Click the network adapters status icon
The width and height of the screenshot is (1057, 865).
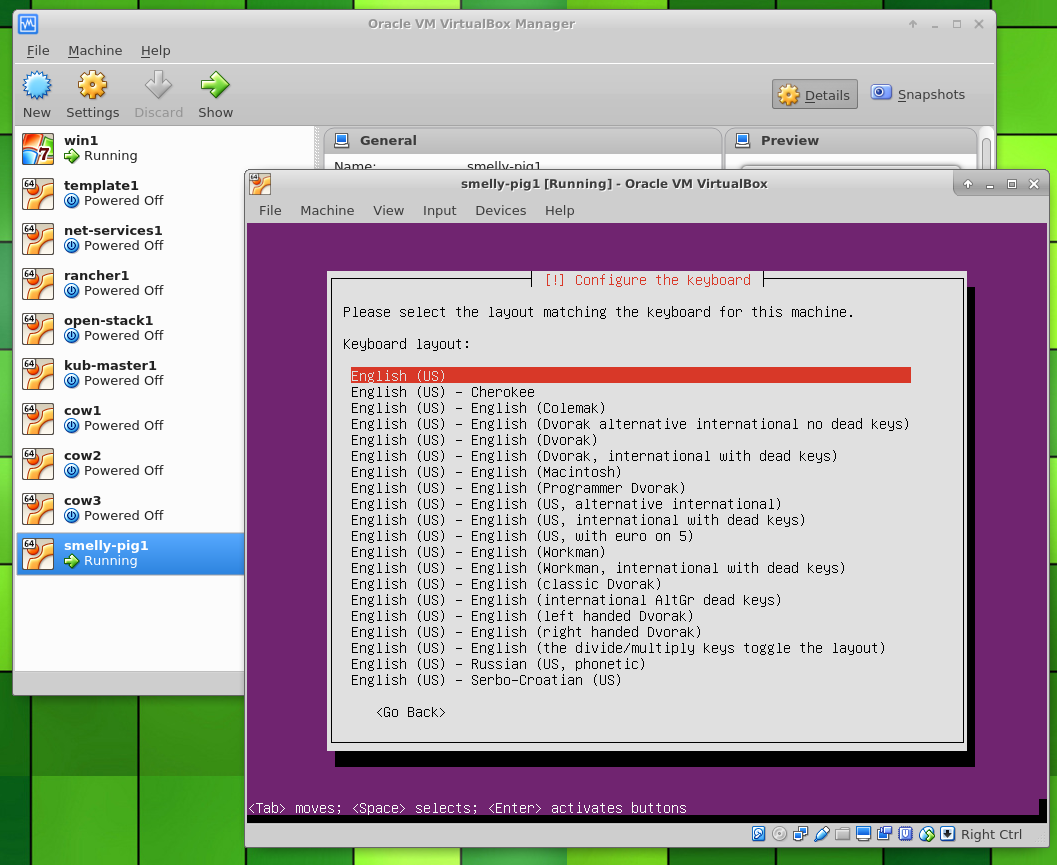point(800,834)
